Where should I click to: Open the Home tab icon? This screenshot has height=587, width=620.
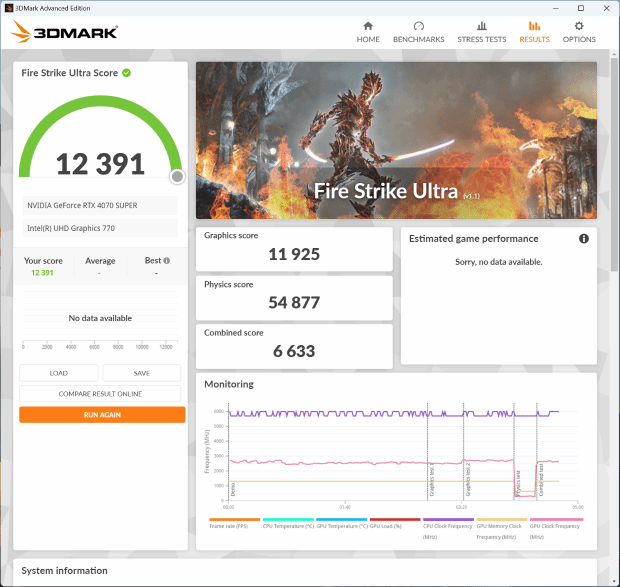point(368,26)
